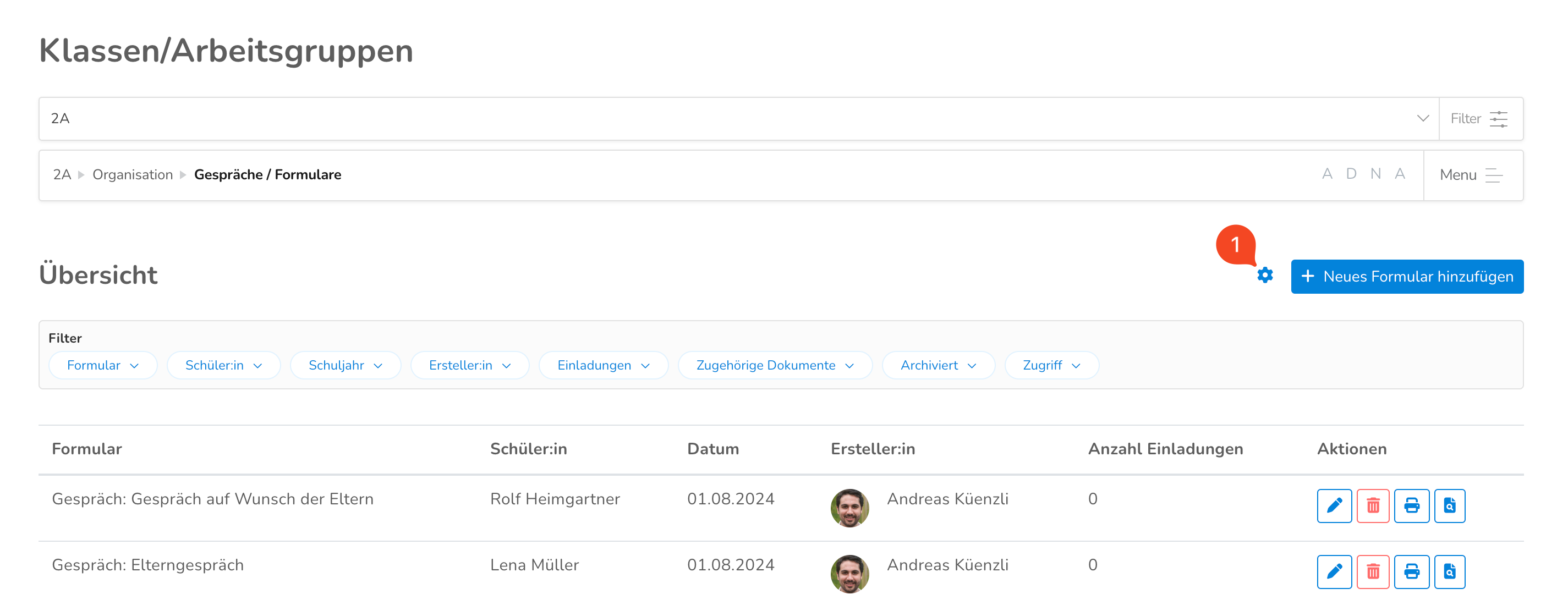Screen dimensions: 1568x605
Task: Open the Archiviert filter dropdown
Action: [938, 365]
